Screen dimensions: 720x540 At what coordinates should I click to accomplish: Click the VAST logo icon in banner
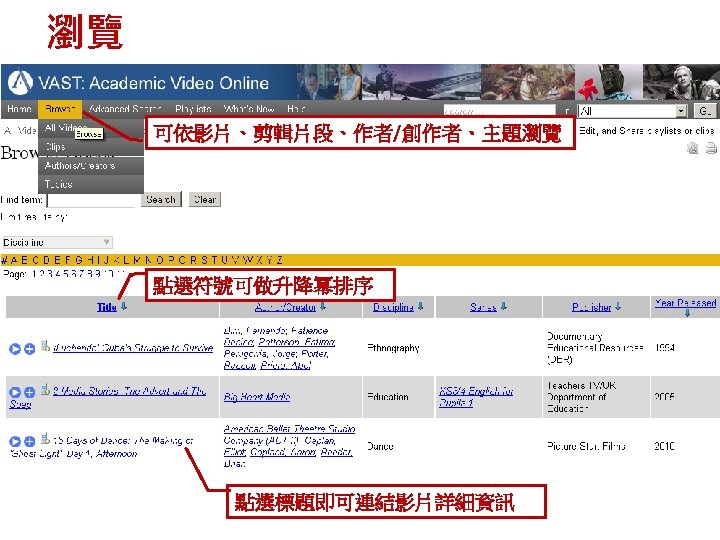20,82
